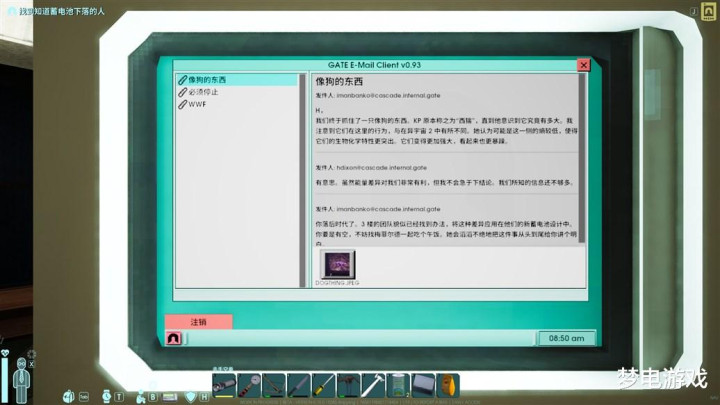Click the objective text 找到知道蓄电池下落的人
720x405 pixels.
pyautogui.click(x=62, y=11)
